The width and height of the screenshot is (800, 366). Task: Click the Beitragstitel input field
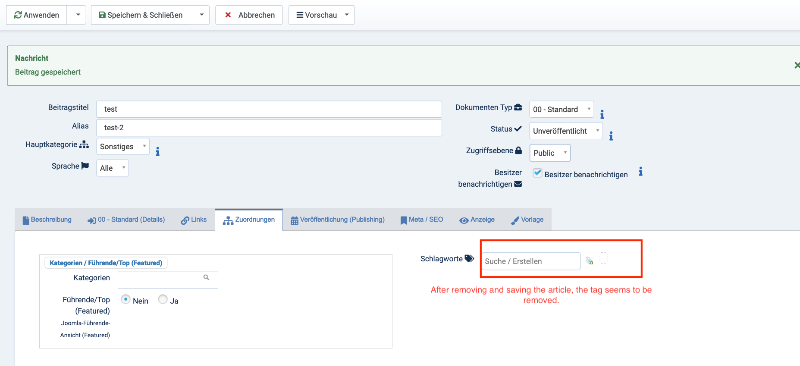click(x=269, y=109)
